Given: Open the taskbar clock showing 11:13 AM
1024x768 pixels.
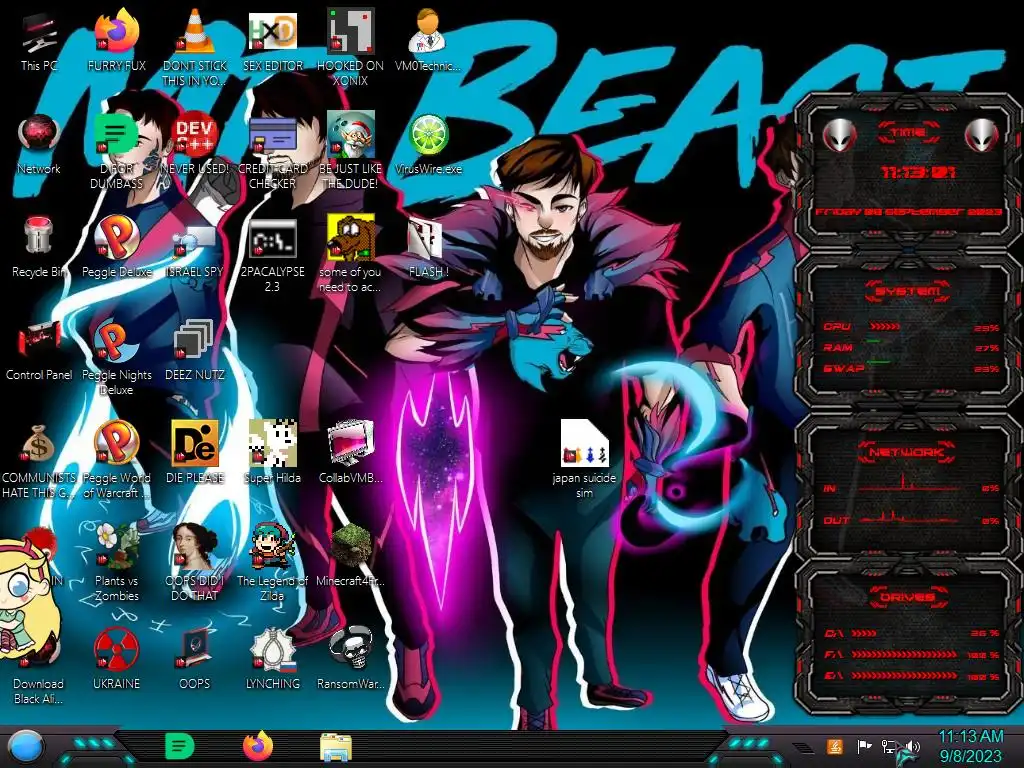Looking at the screenshot, I should [x=970, y=746].
